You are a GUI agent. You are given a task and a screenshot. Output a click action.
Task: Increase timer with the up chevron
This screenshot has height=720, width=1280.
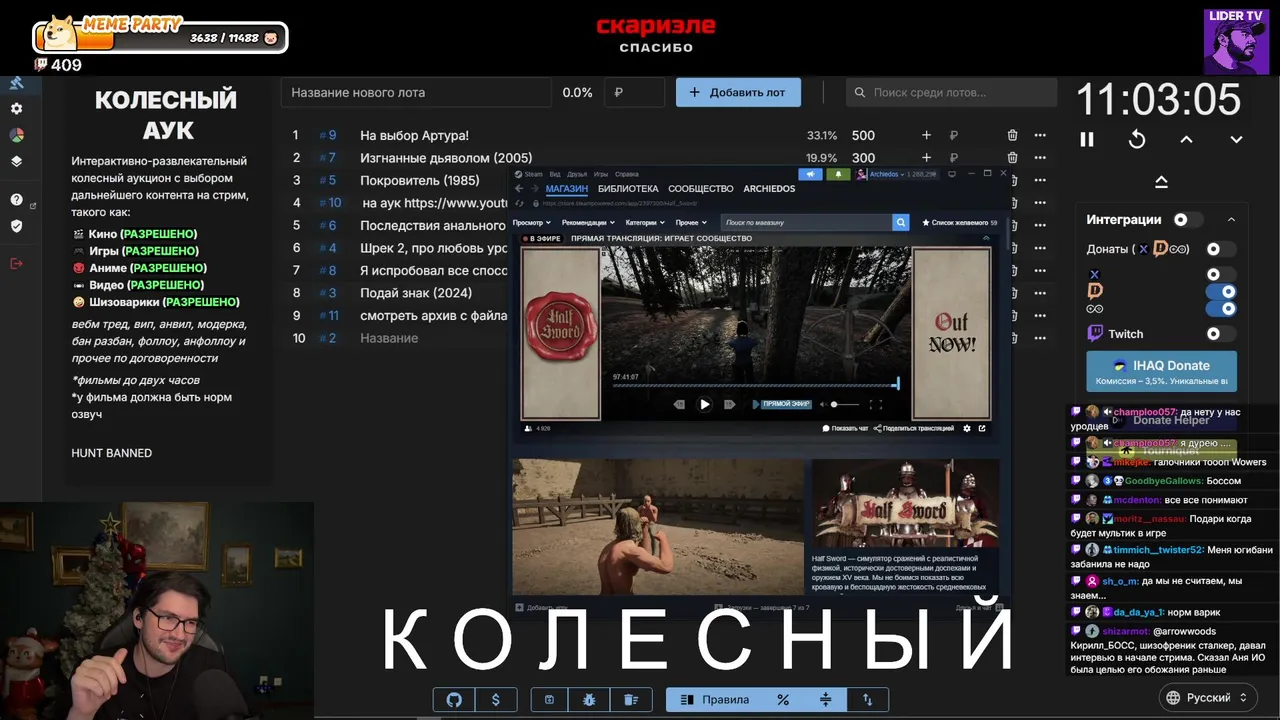click(x=1186, y=140)
